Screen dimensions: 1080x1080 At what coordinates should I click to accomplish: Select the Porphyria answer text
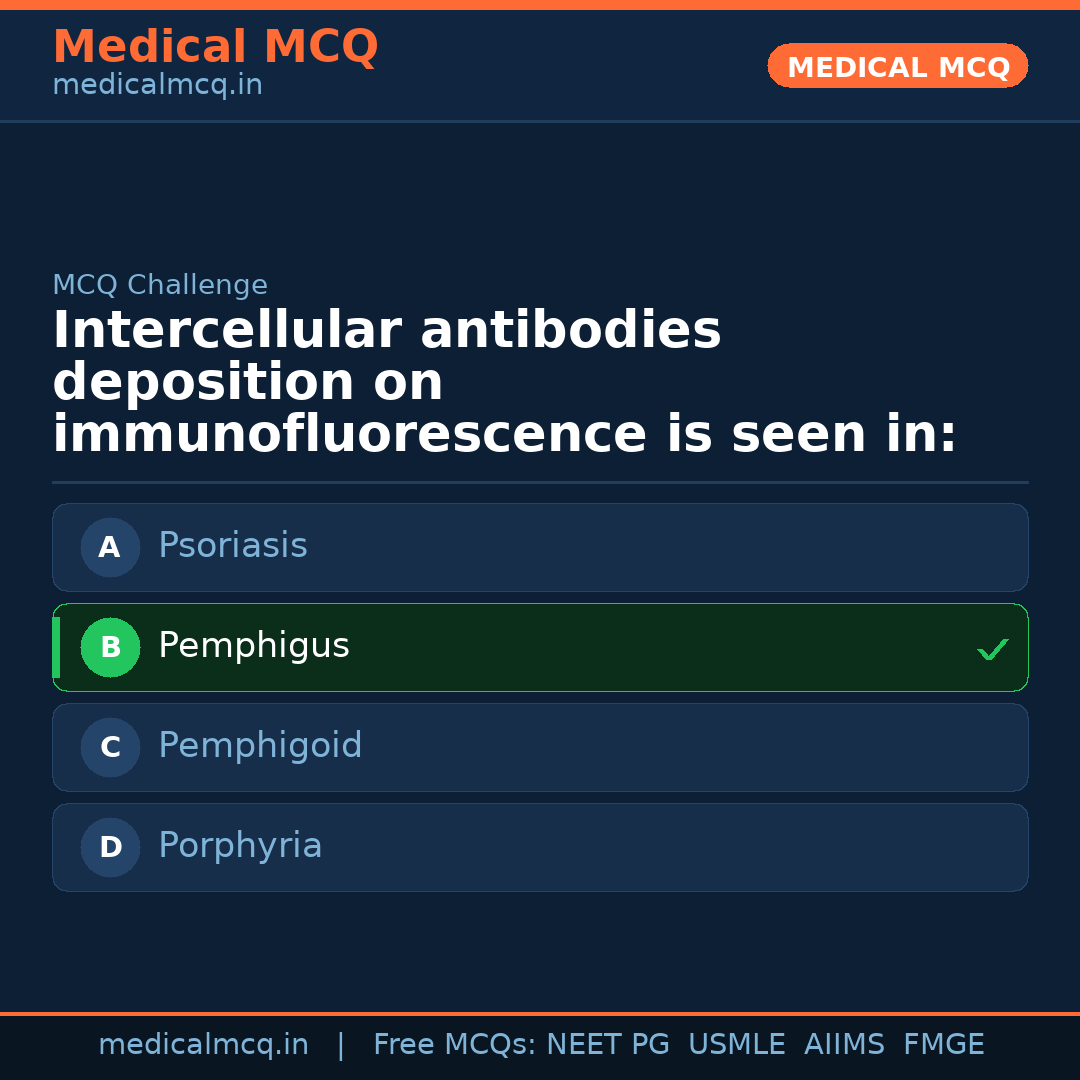(x=240, y=846)
